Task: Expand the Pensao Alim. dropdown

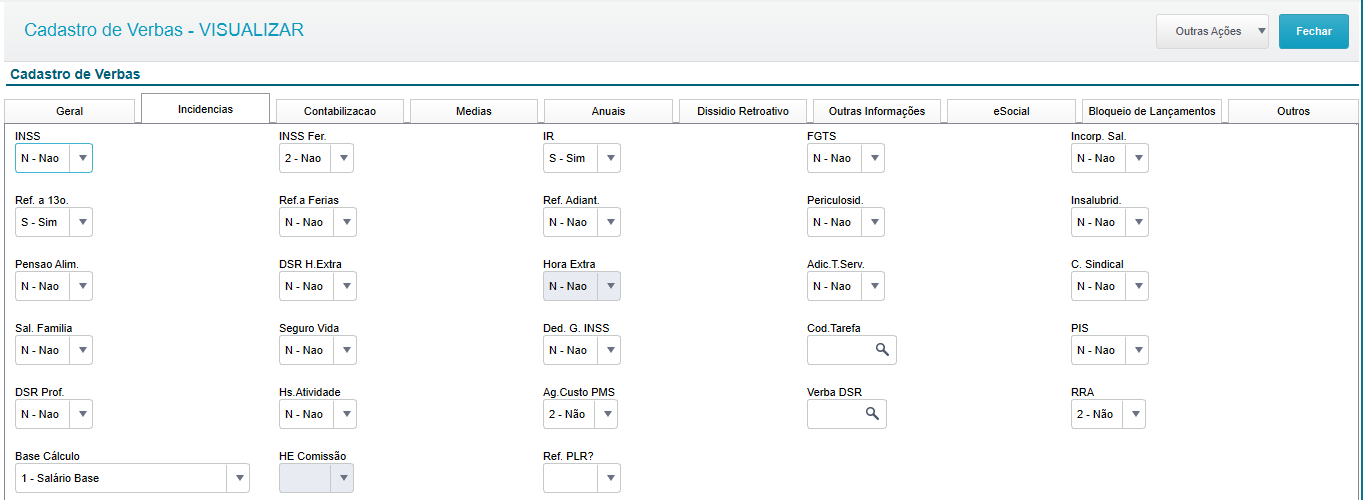Action: (x=54, y=286)
